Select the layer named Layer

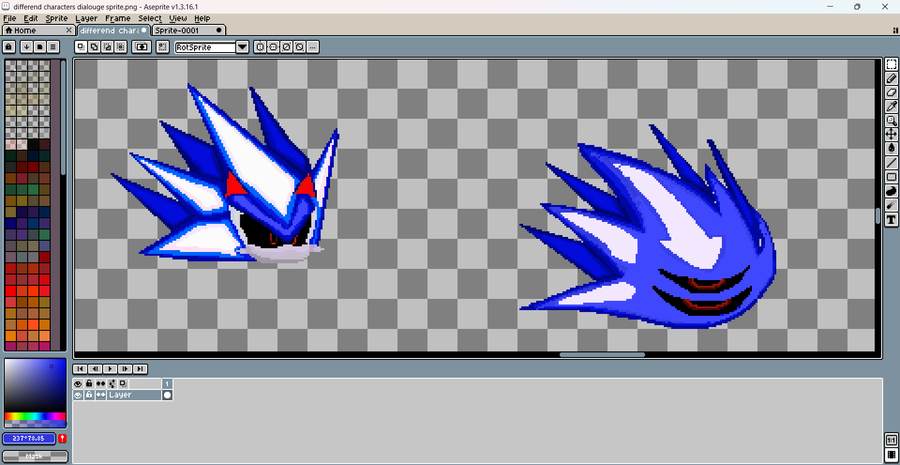pos(134,395)
